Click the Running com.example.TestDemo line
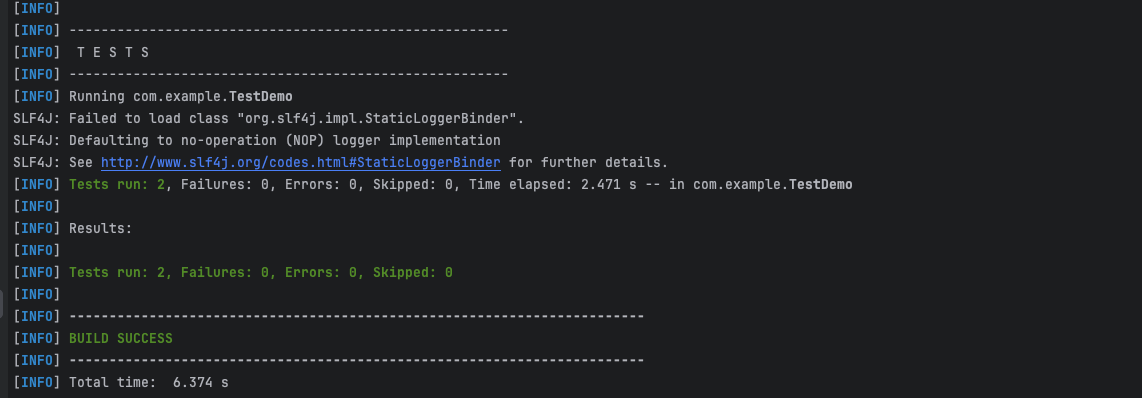 pos(181,96)
